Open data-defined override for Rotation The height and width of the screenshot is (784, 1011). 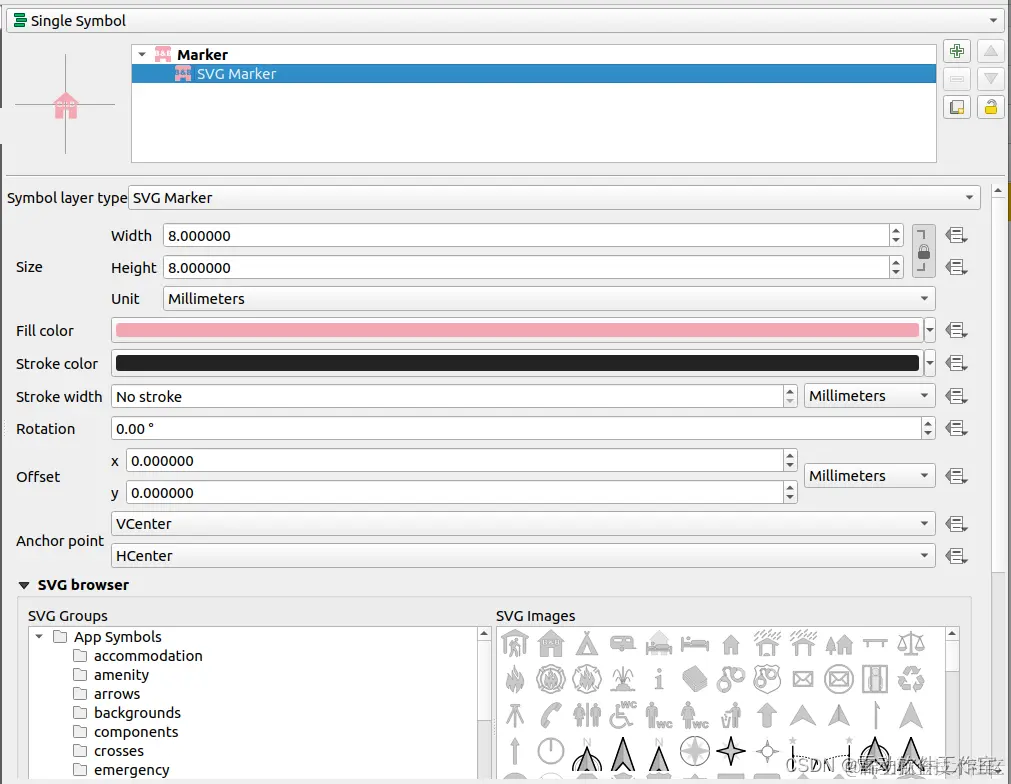point(956,429)
